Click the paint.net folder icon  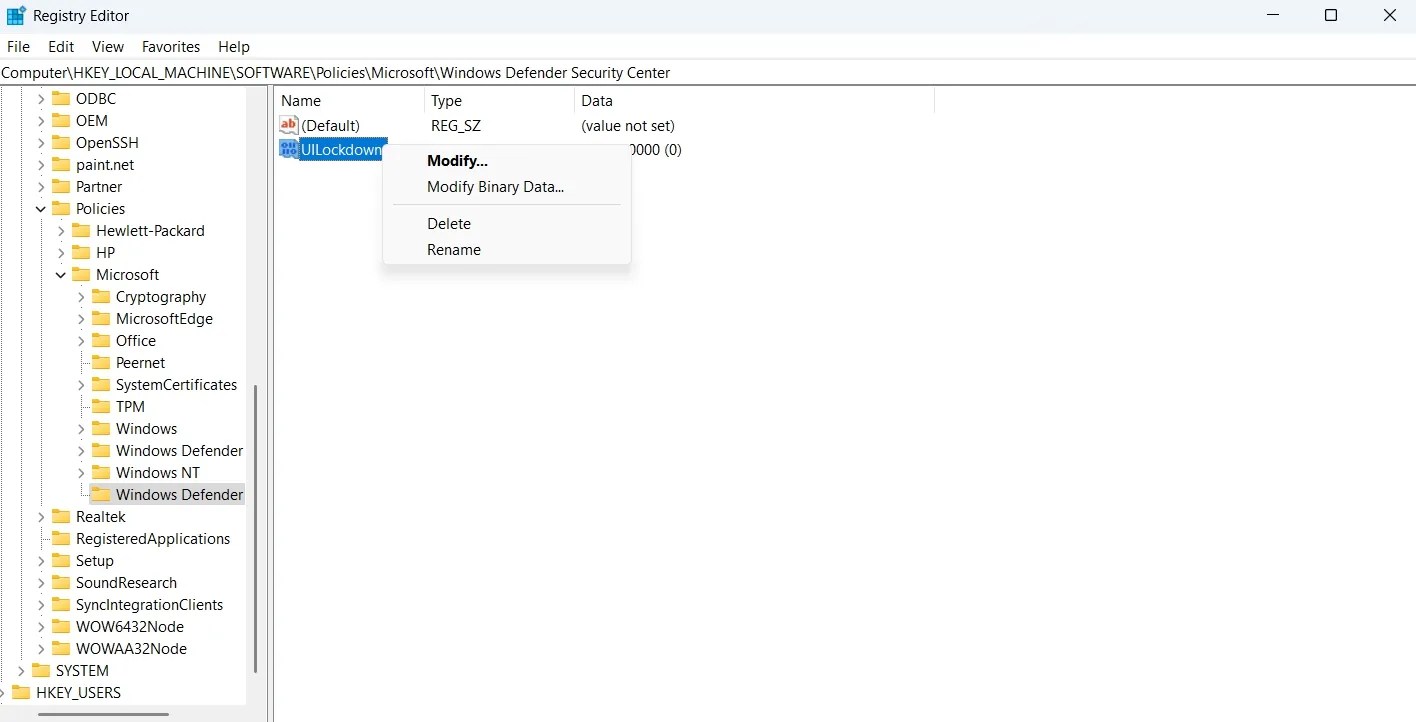click(x=59, y=164)
